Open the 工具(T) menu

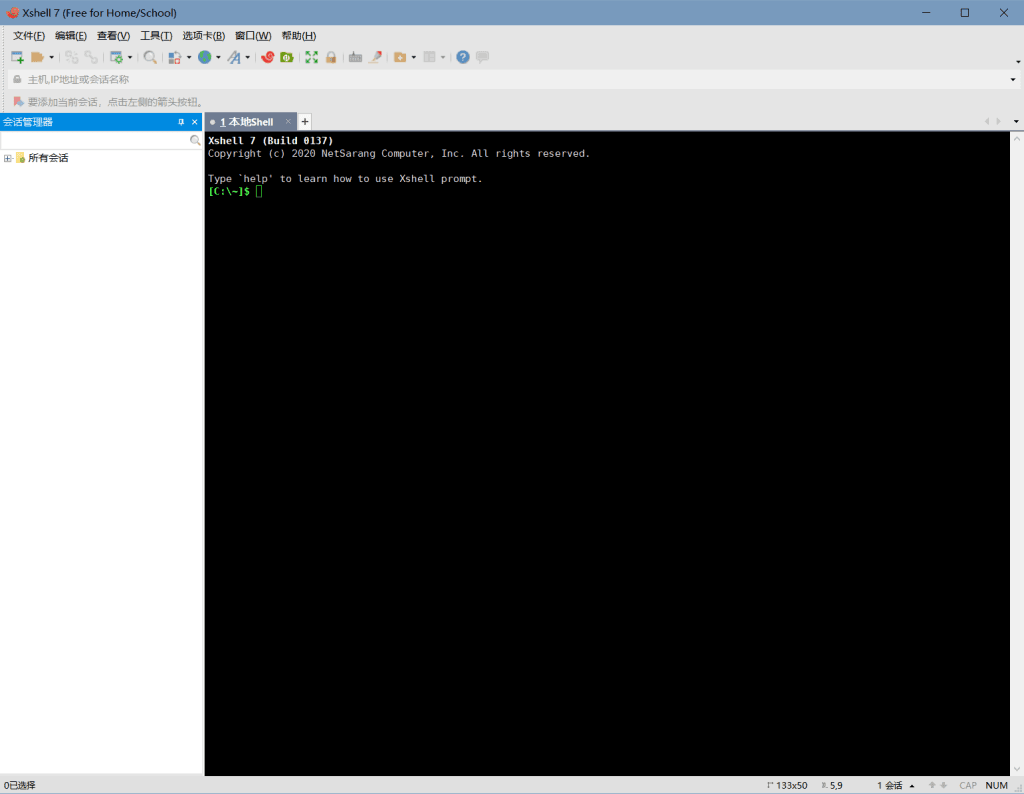[155, 36]
